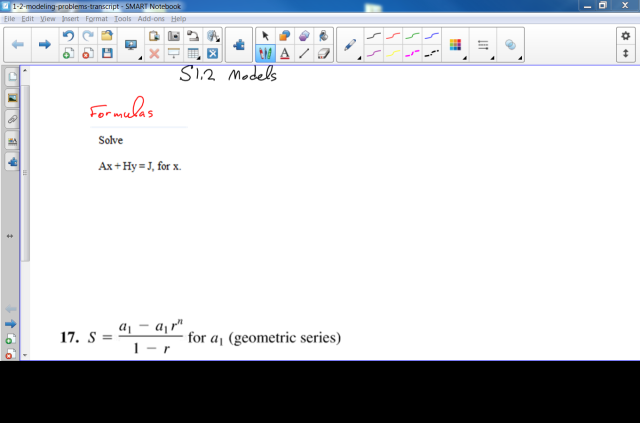
Task: Go to the previous page using back arrow
Action: 18,45
